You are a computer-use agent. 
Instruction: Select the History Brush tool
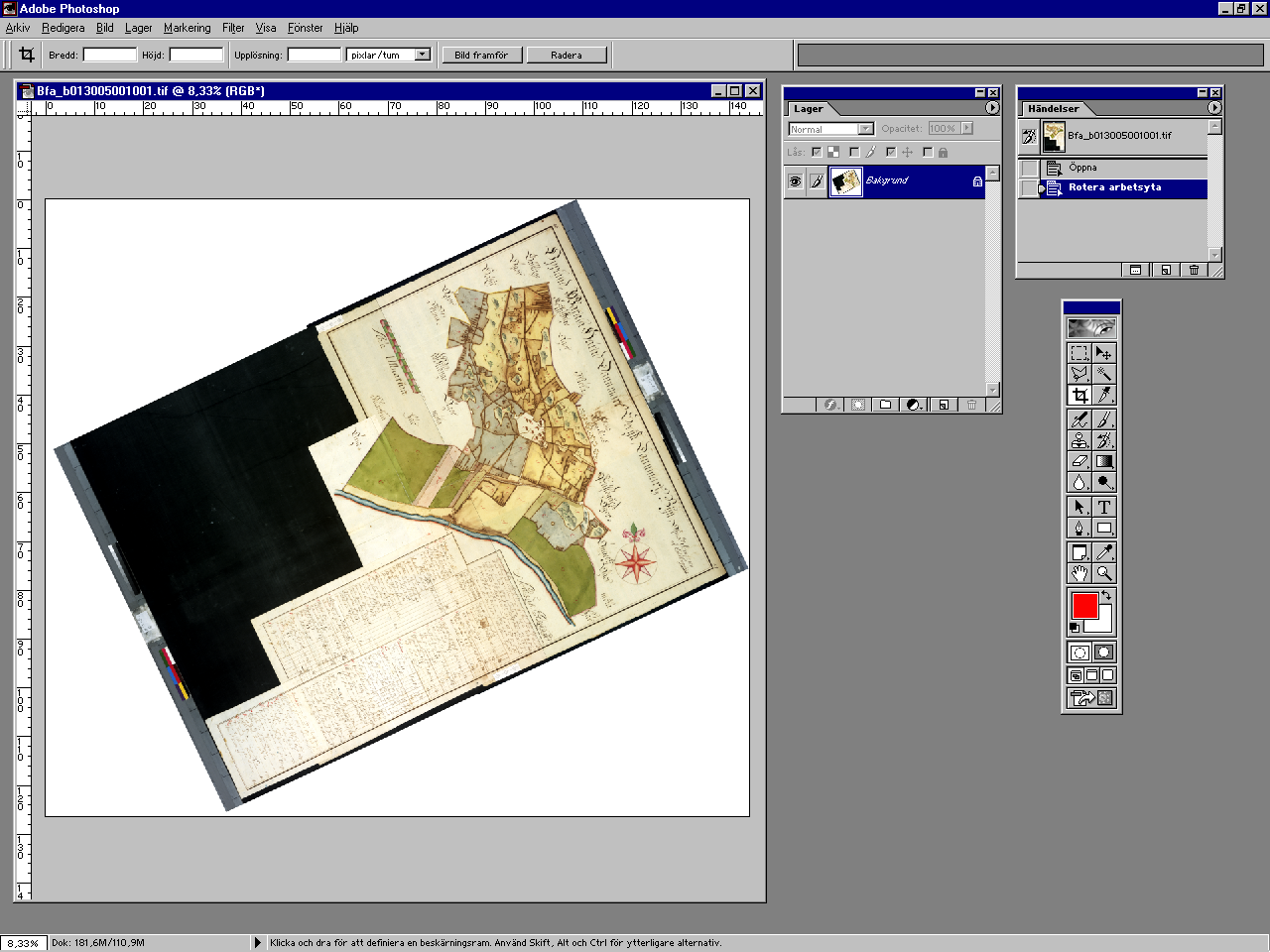click(x=1104, y=441)
